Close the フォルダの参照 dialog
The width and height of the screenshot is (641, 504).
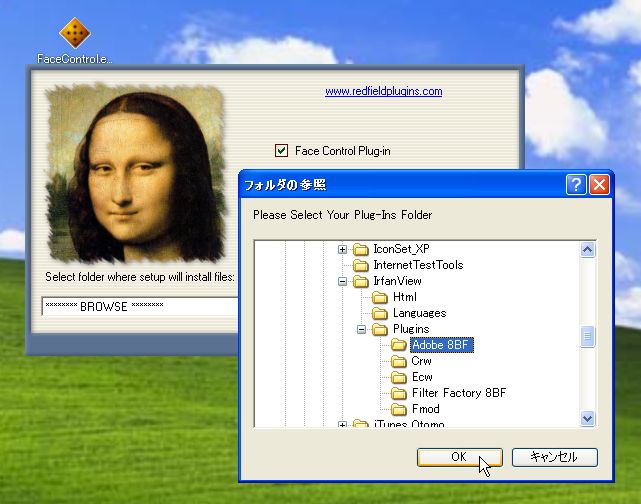599,185
